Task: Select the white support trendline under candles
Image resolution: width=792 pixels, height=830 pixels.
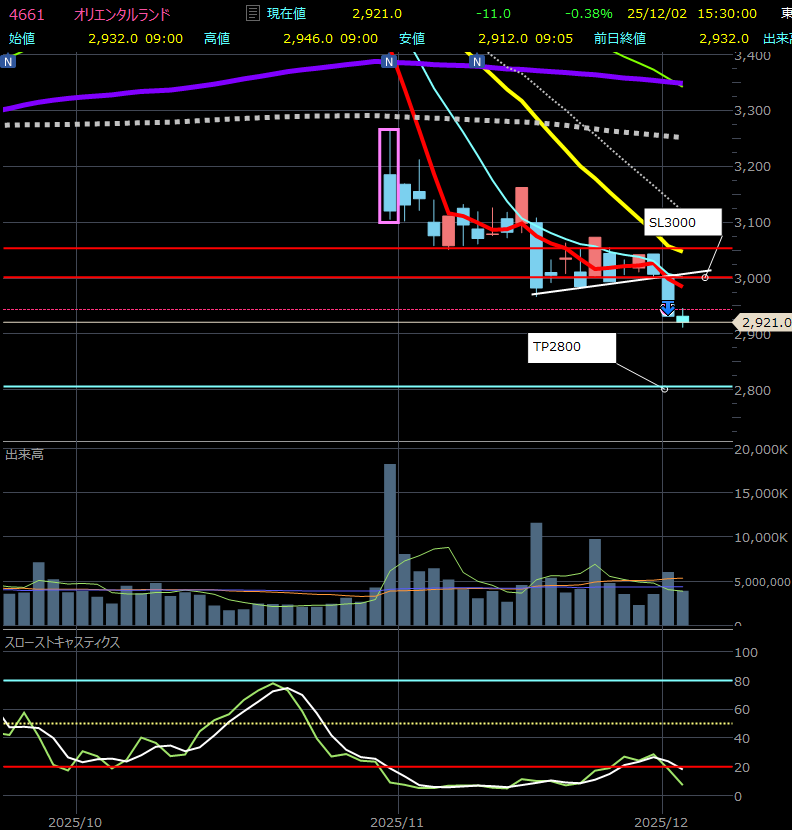Action: tap(620, 282)
